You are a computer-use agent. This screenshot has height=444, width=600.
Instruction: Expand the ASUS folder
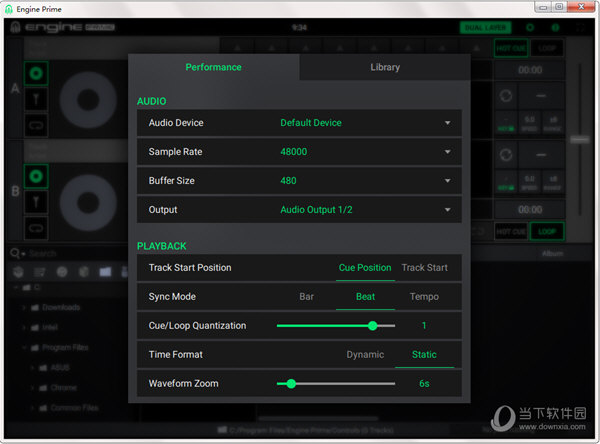click(32, 367)
